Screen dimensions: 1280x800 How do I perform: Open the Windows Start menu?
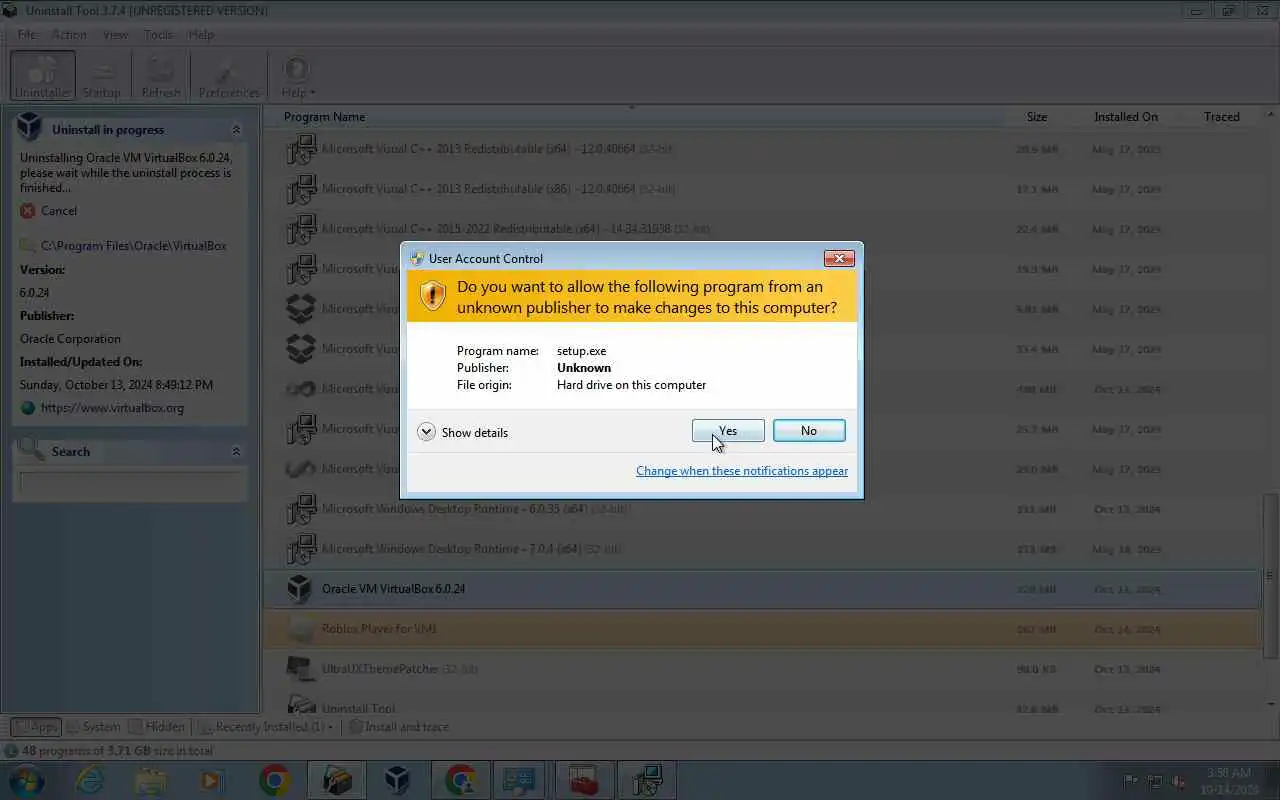tap(26, 780)
